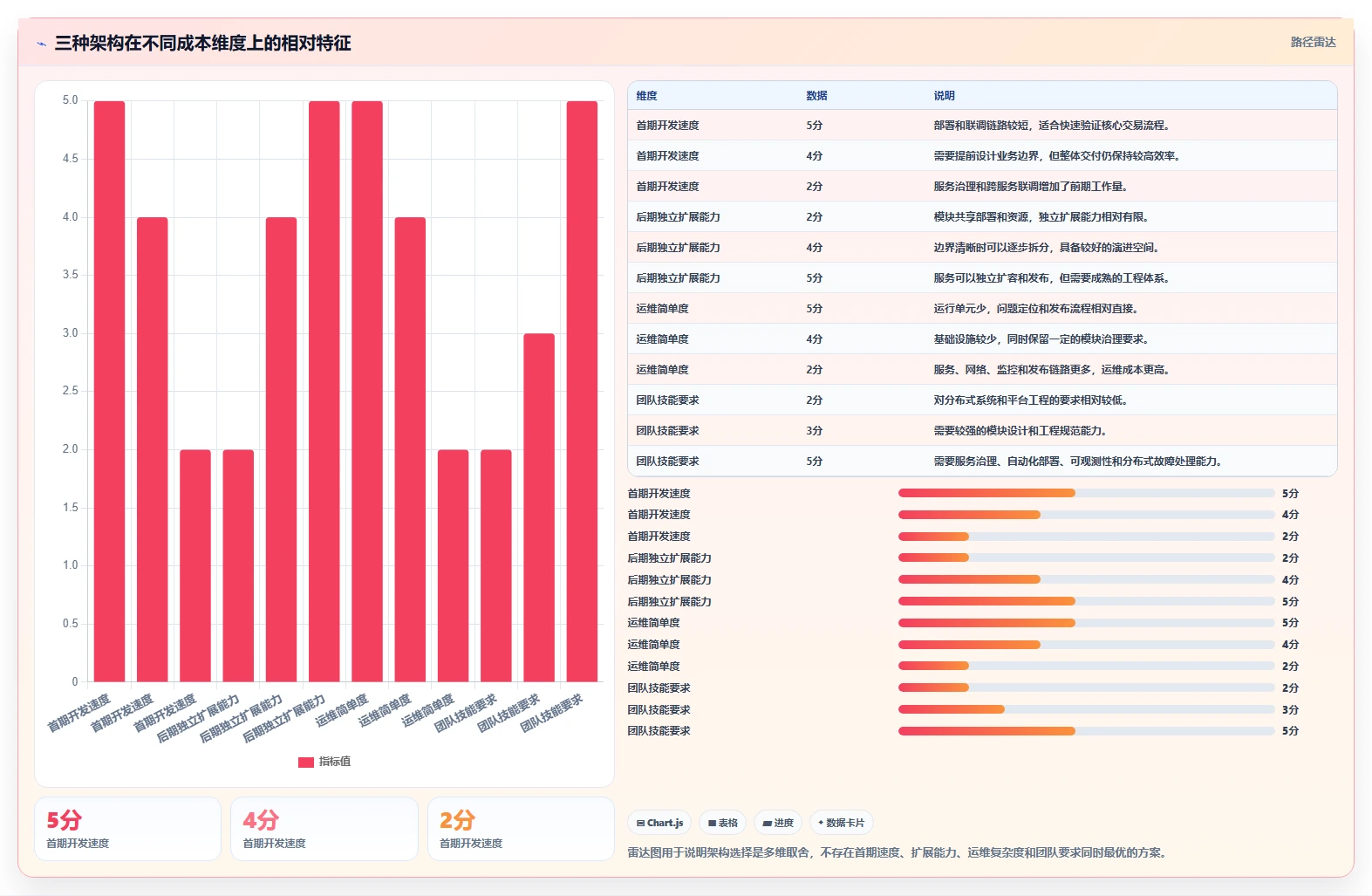
Task: Click the 后期独立扩展能力 progress bar at 4分
Action: 1087,579
